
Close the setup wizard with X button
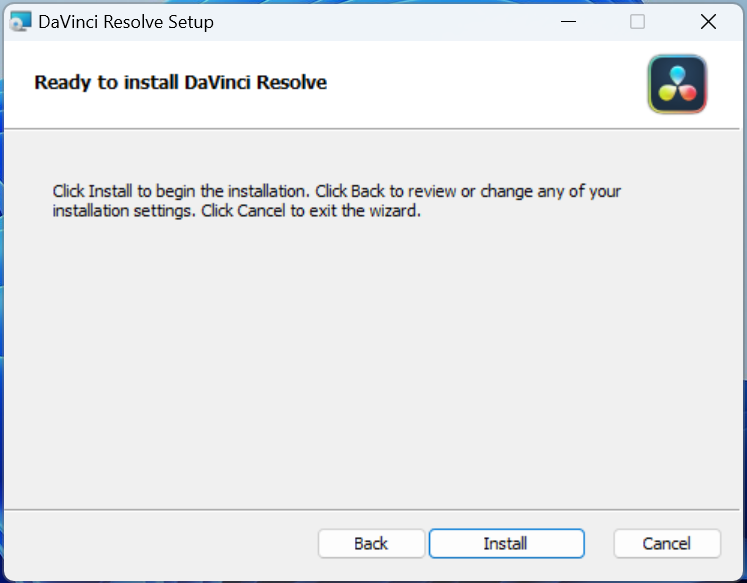708,21
